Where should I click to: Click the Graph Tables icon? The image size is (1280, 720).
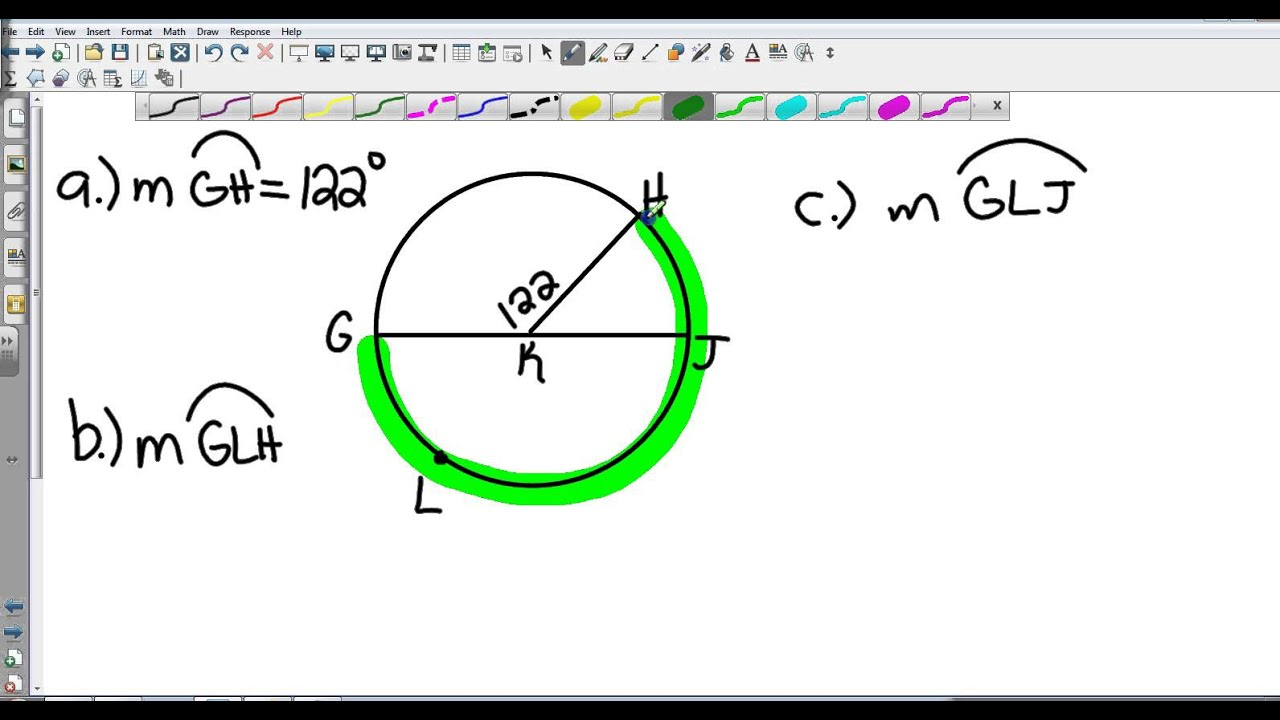pos(113,78)
